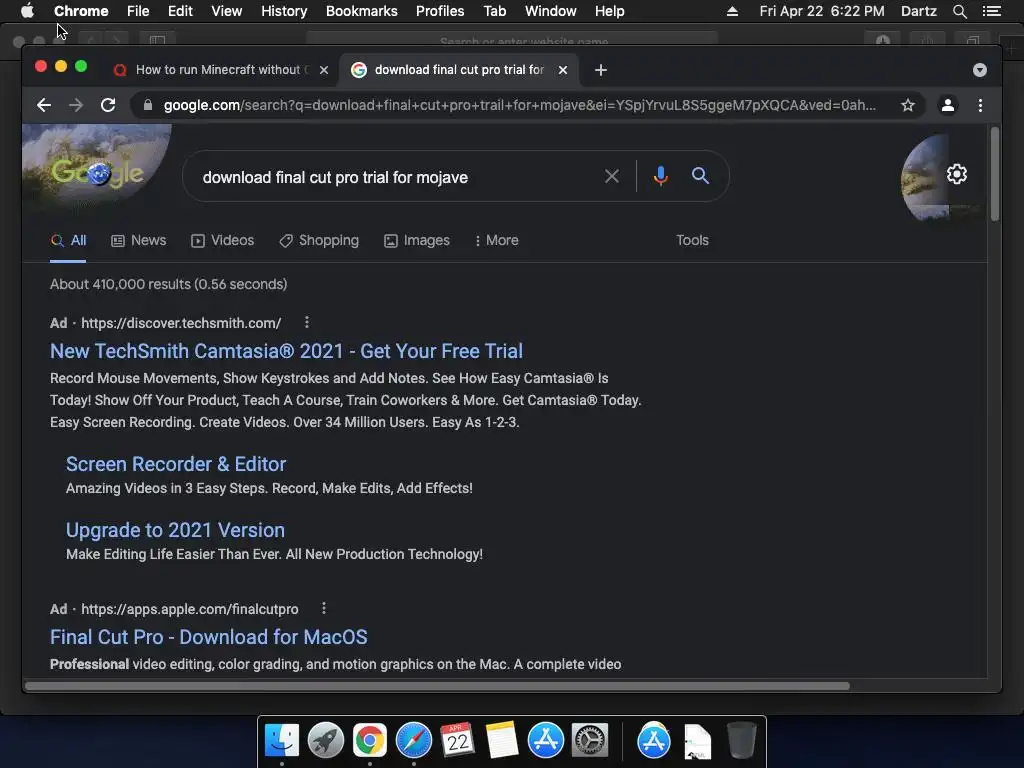Open the Chrome profile avatar icon
This screenshot has width=1024, height=768.
[x=948, y=105]
